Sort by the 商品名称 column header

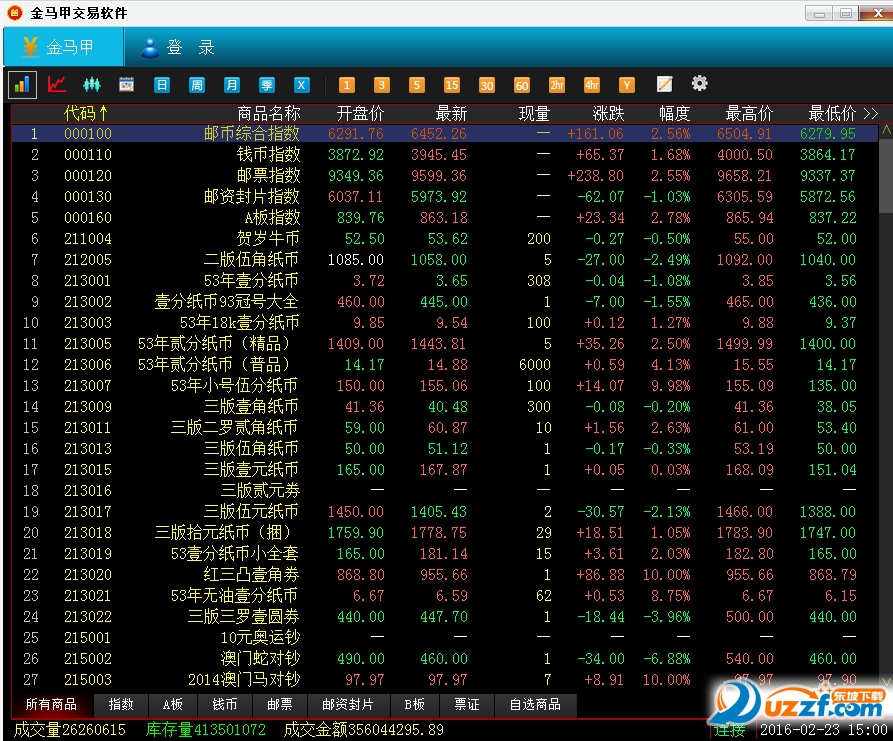(x=268, y=113)
